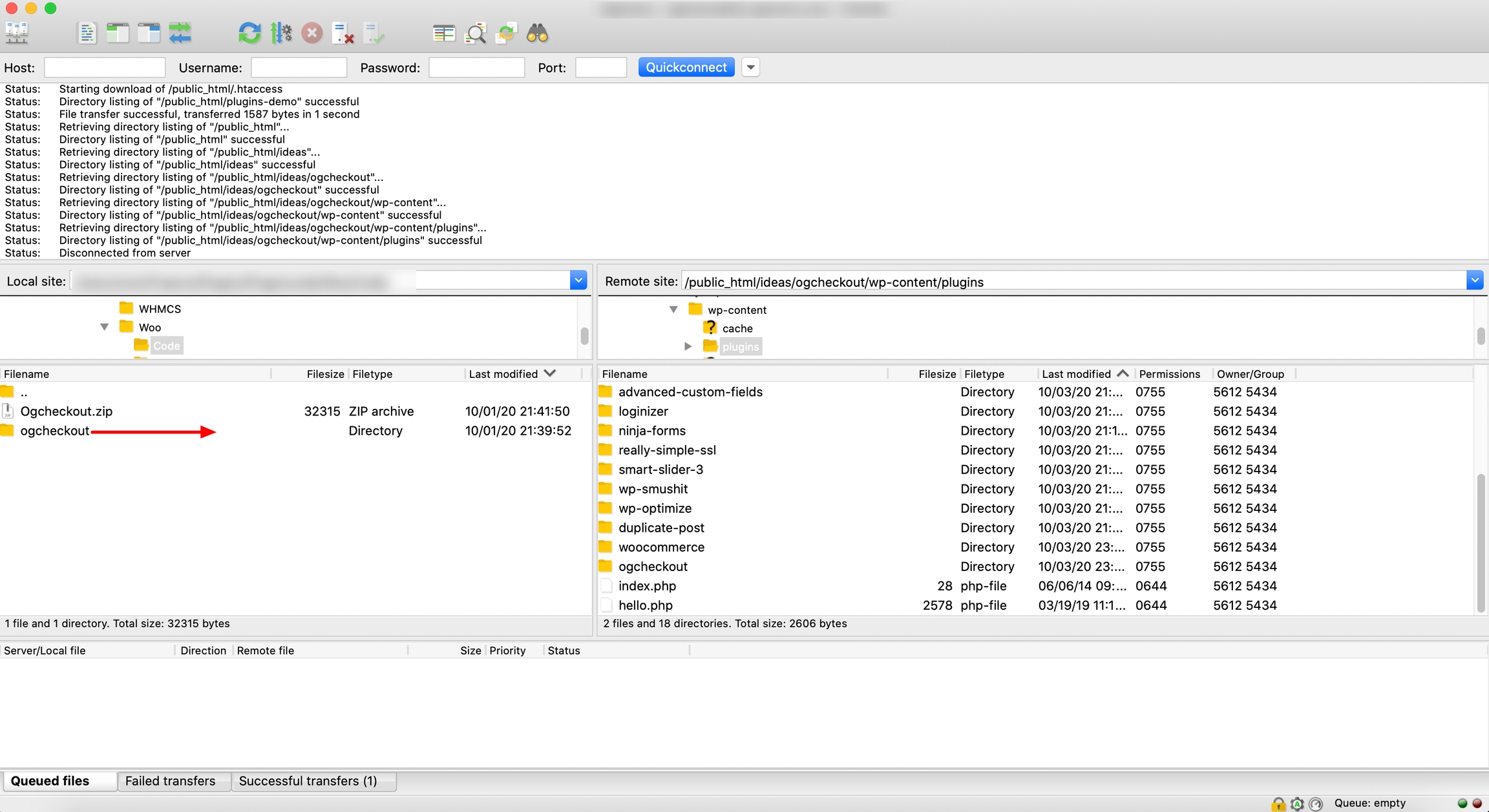Click synchronized browsing icon in toolbar
Image resolution: width=1489 pixels, height=812 pixels.
[x=507, y=33]
